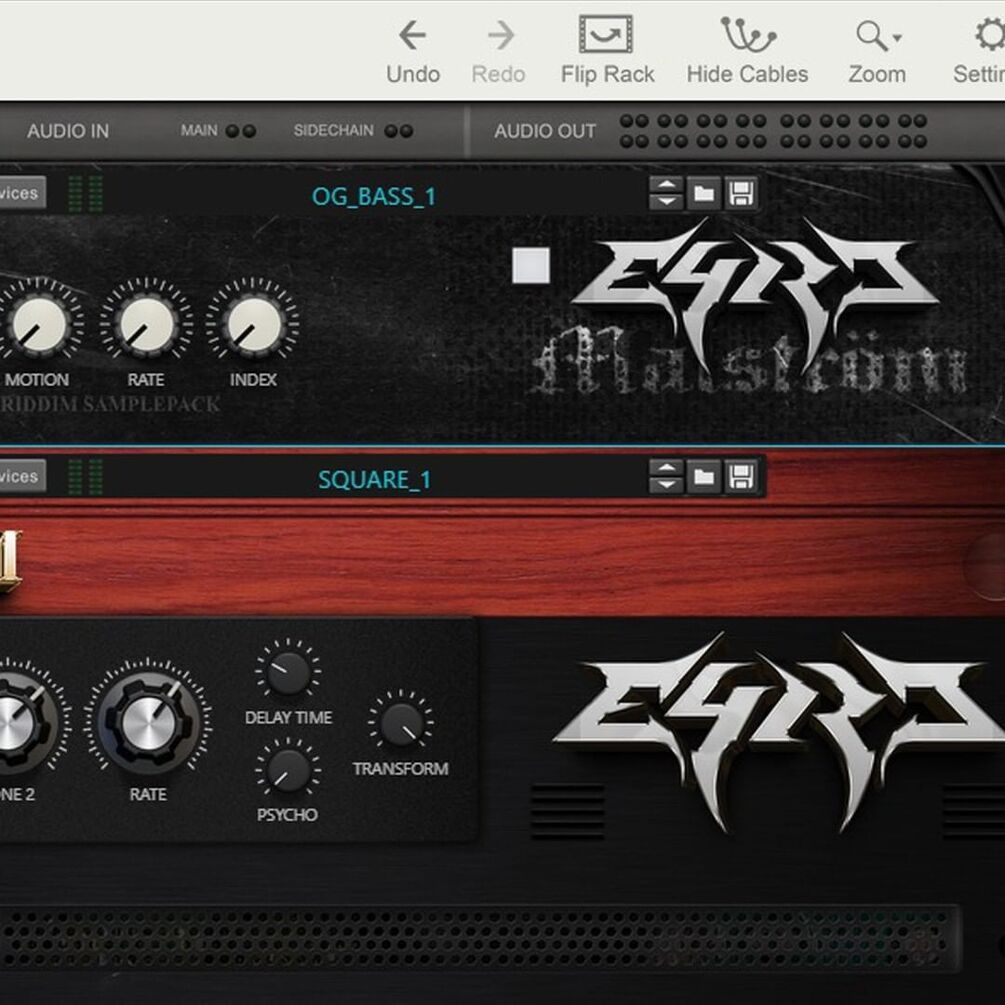Click the INDEX knob
This screenshot has height=1005, width=1005.
point(253,325)
